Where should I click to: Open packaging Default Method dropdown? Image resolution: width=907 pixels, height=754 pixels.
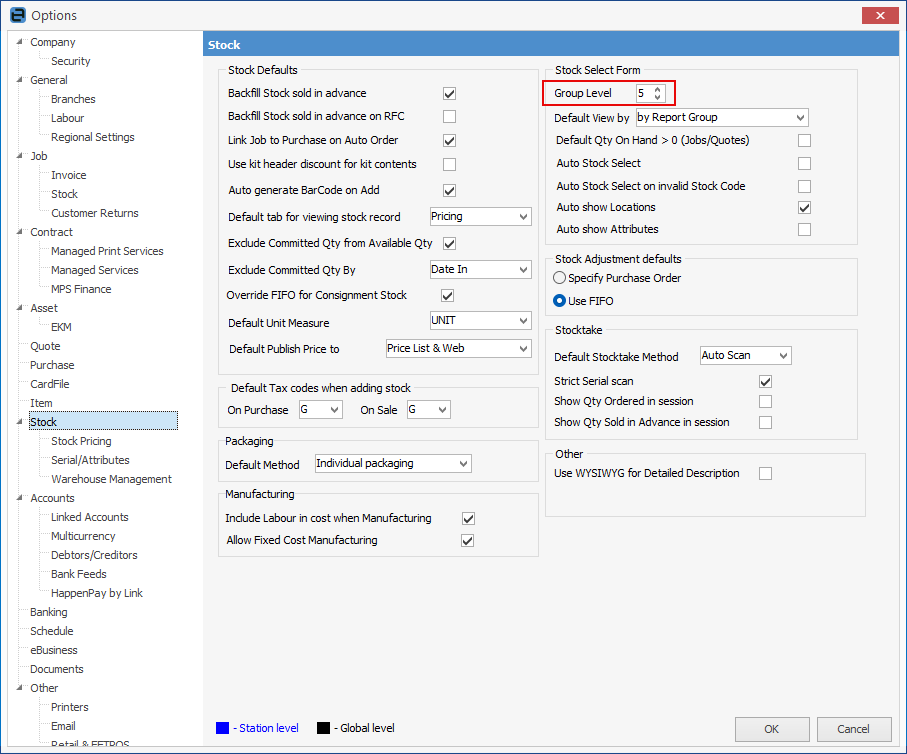point(393,464)
